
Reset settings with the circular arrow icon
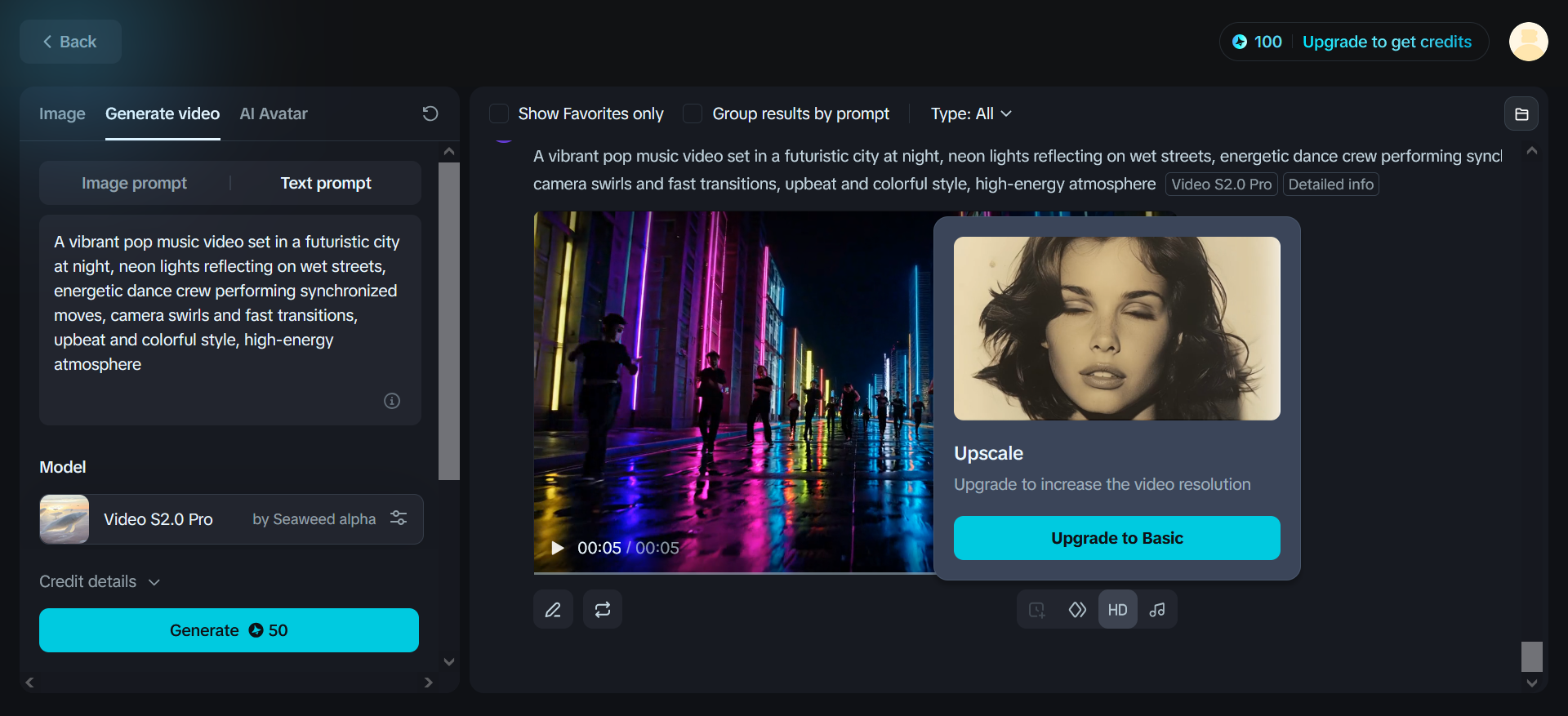[430, 113]
